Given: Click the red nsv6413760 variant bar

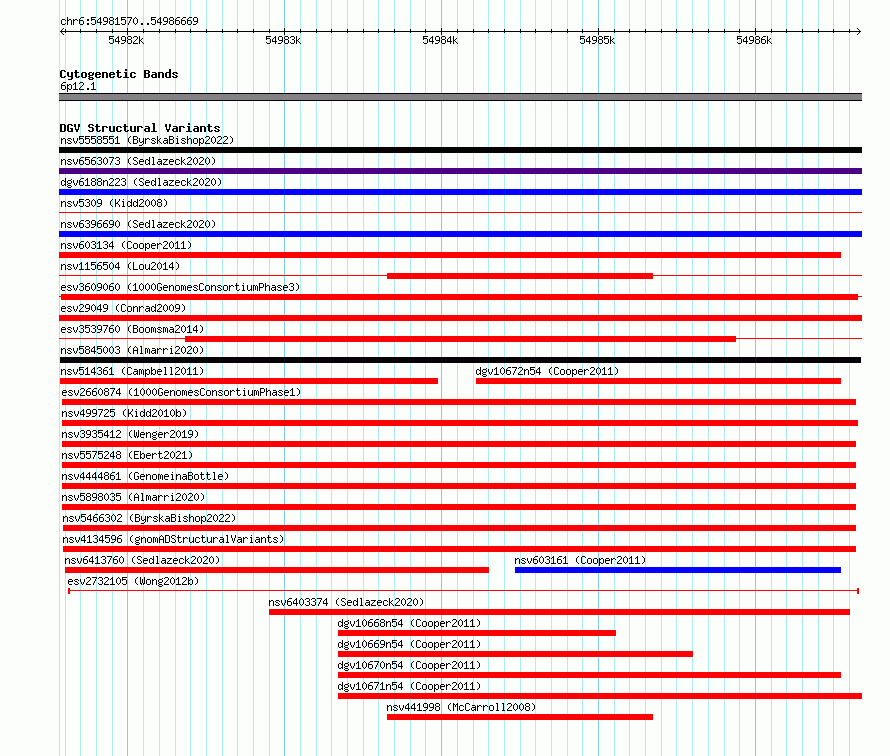Looking at the screenshot, I should pos(277,570).
